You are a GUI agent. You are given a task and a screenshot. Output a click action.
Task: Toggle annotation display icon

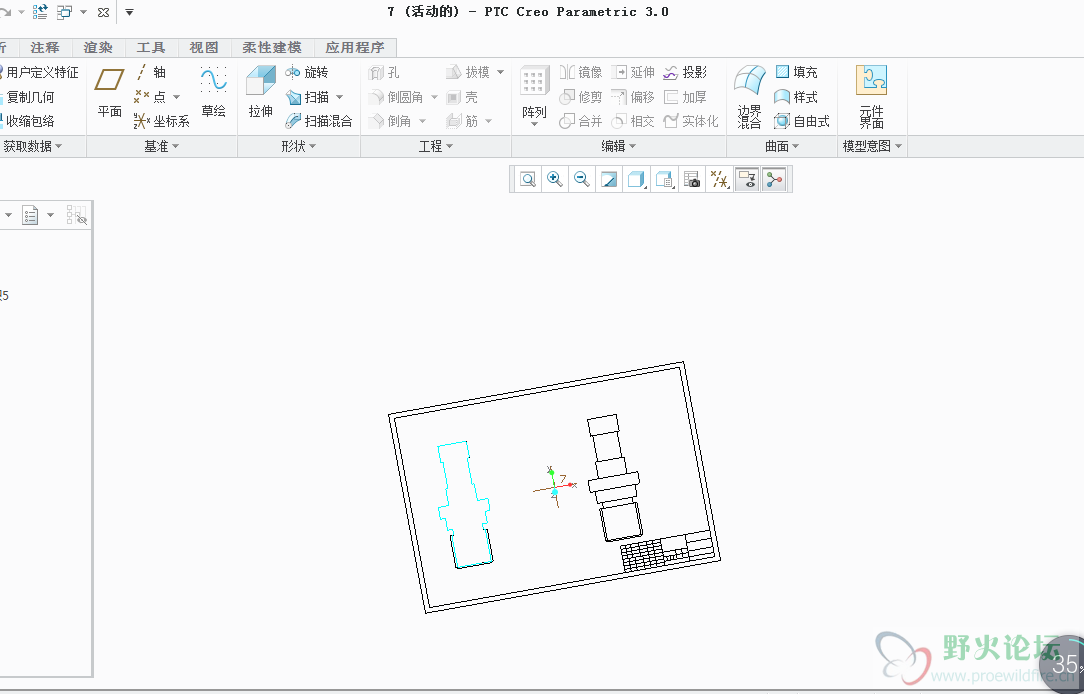click(747, 180)
